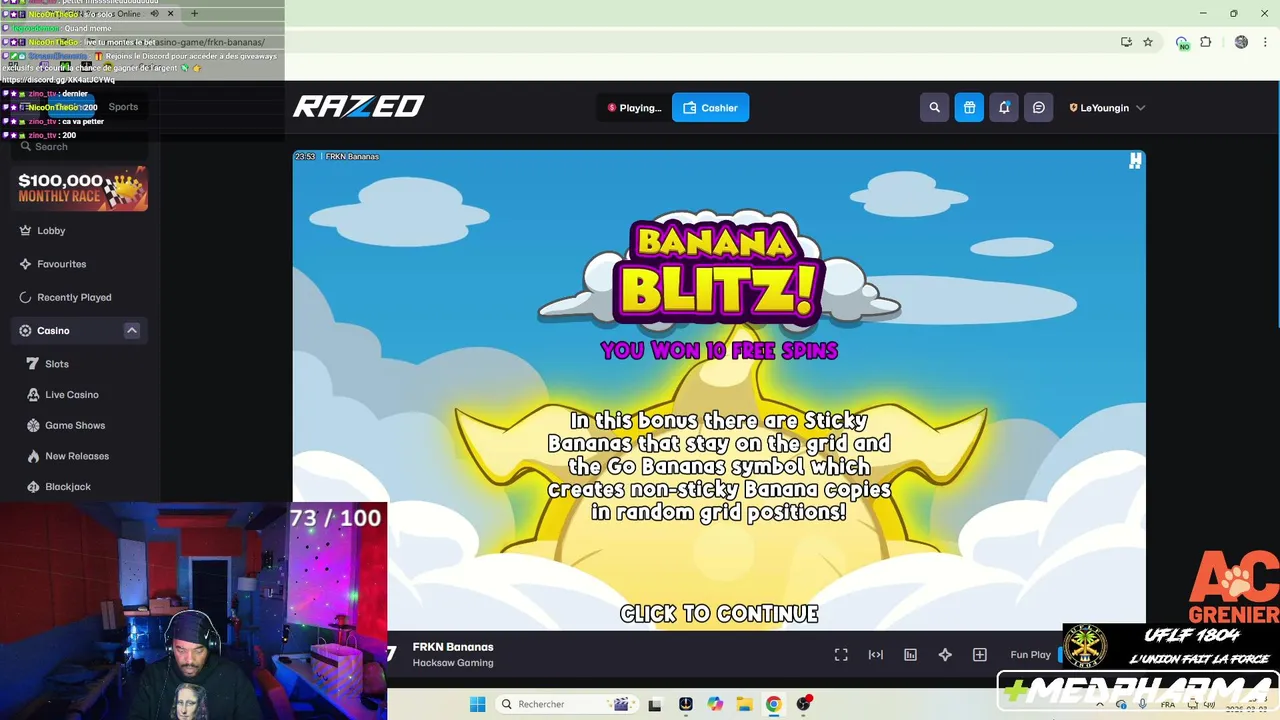Open Copilot from the taskbar

[x=715, y=704]
